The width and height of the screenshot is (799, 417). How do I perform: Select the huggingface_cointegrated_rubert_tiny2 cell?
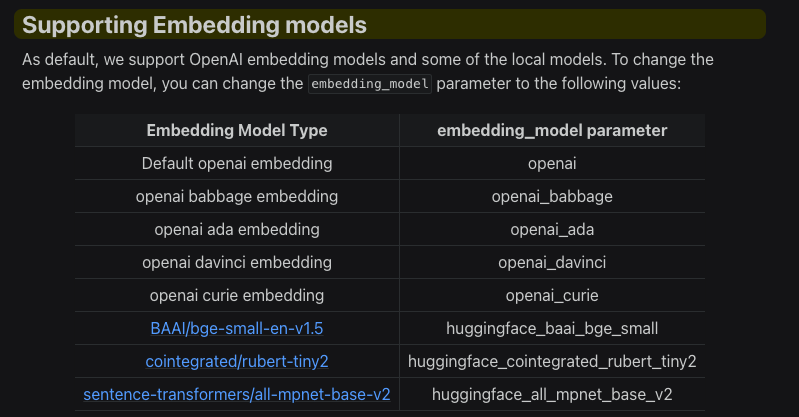click(x=552, y=361)
